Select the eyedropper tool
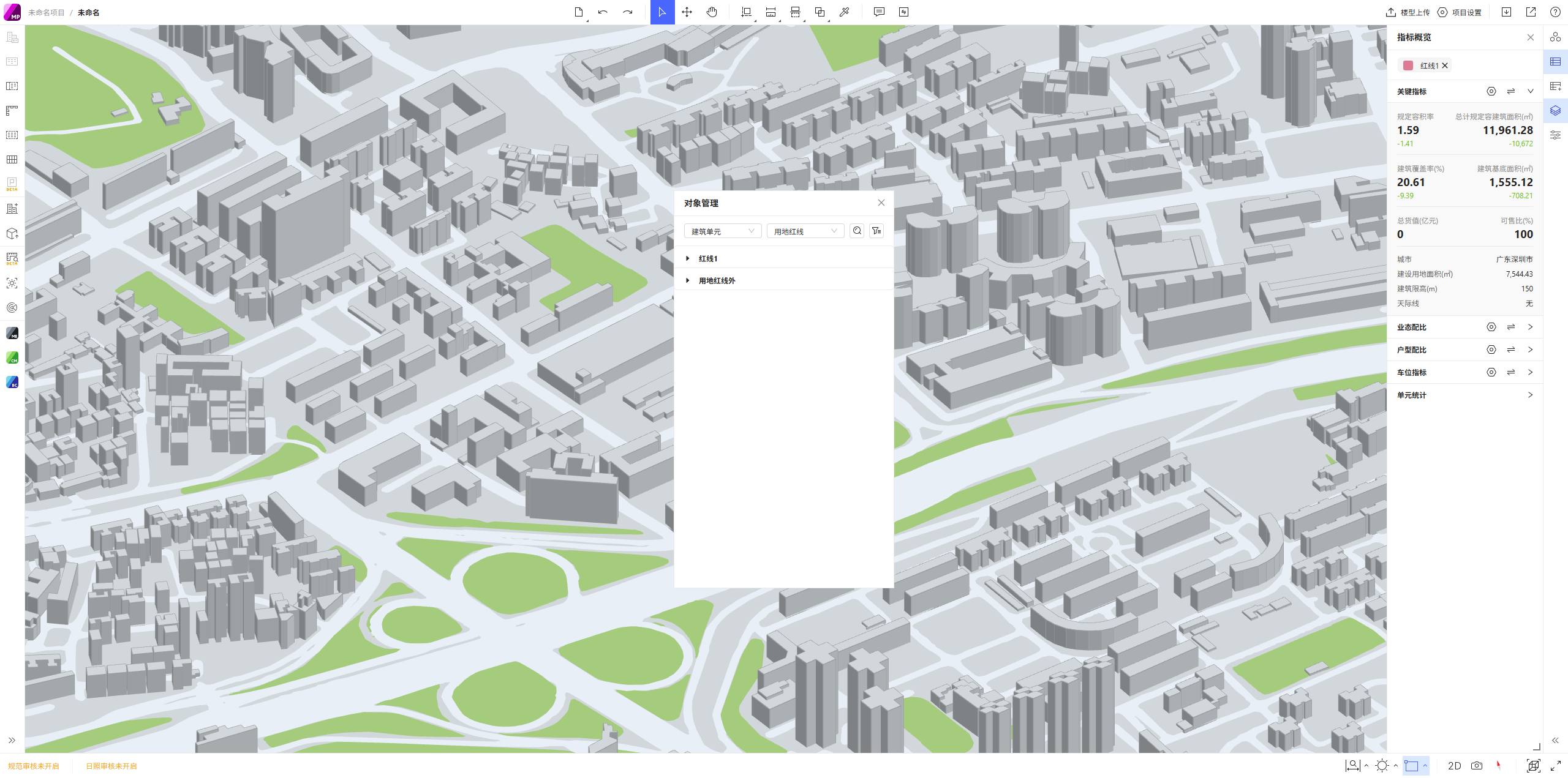 click(x=844, y=12)
